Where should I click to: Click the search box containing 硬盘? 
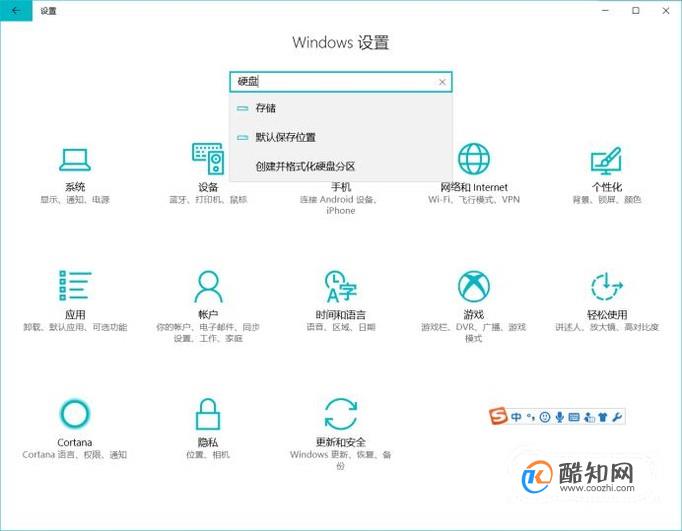click(341, 82)
